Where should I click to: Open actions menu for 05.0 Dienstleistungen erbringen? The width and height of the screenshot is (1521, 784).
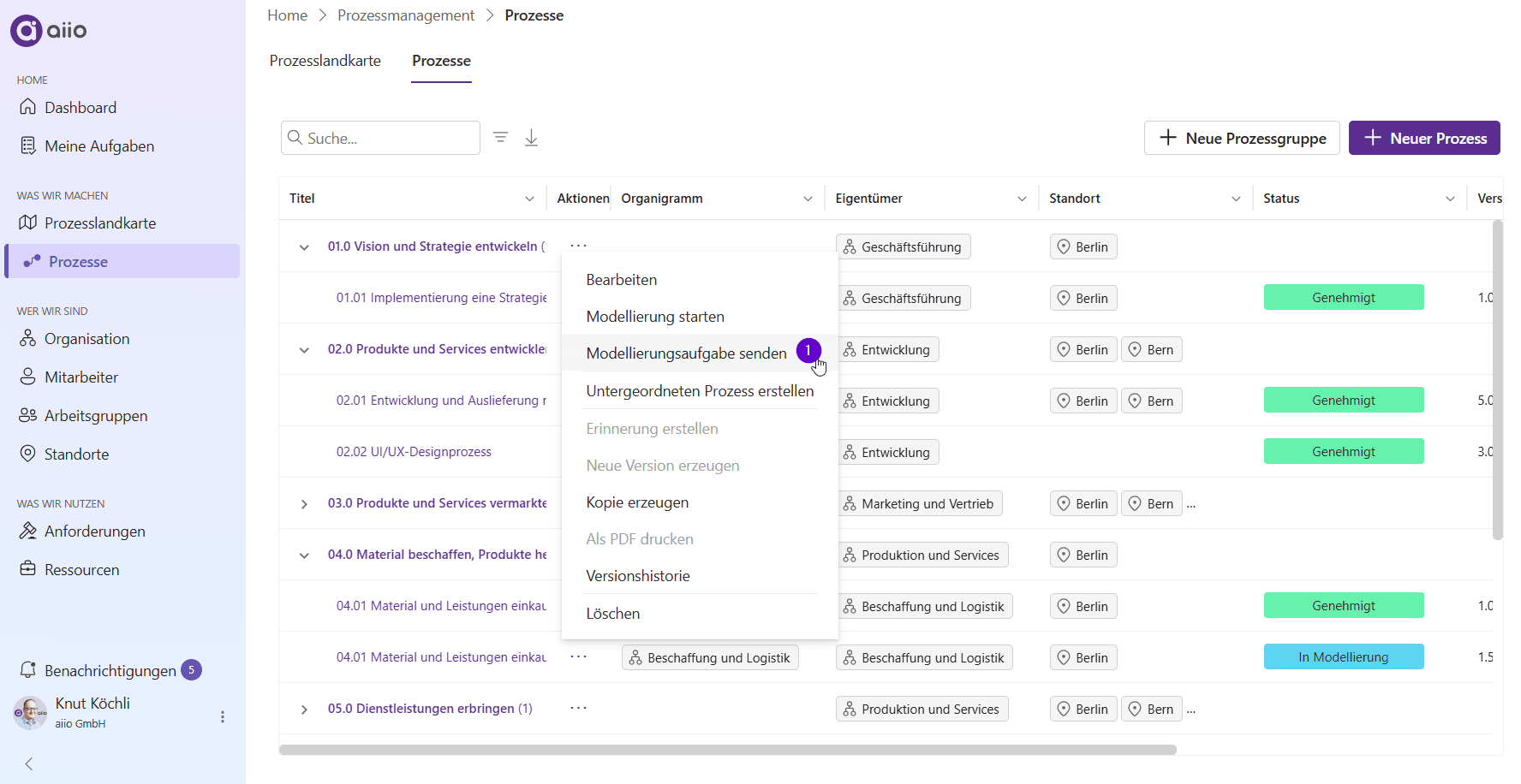coord(579,708)
